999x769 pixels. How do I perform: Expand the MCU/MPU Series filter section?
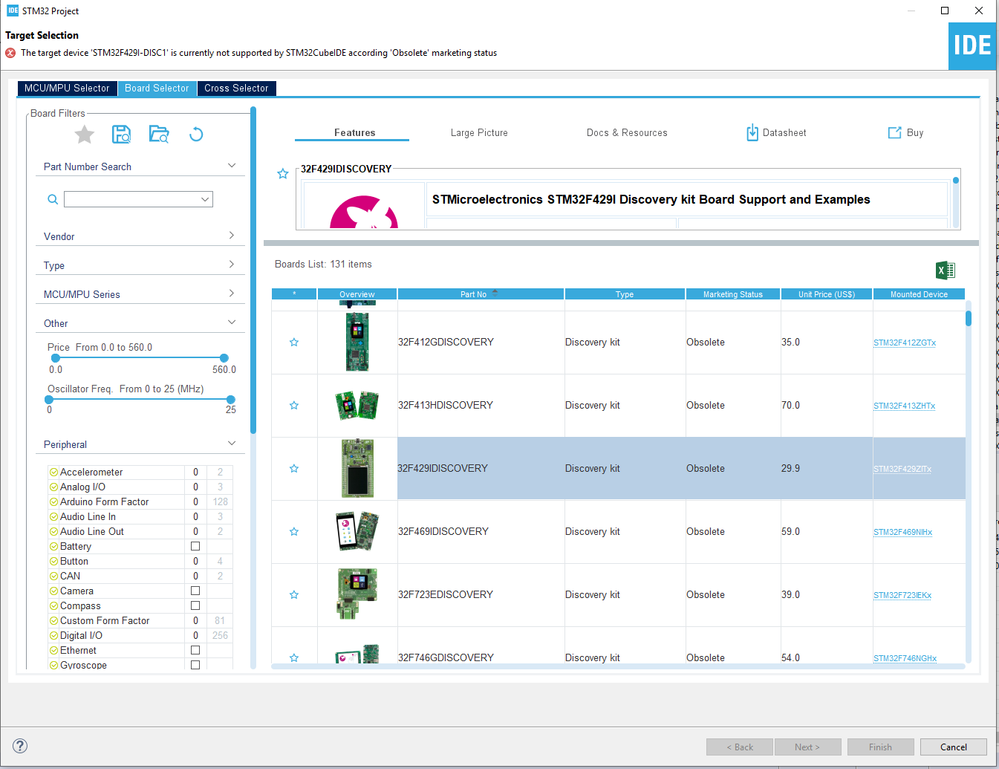[x=232, y=293]
